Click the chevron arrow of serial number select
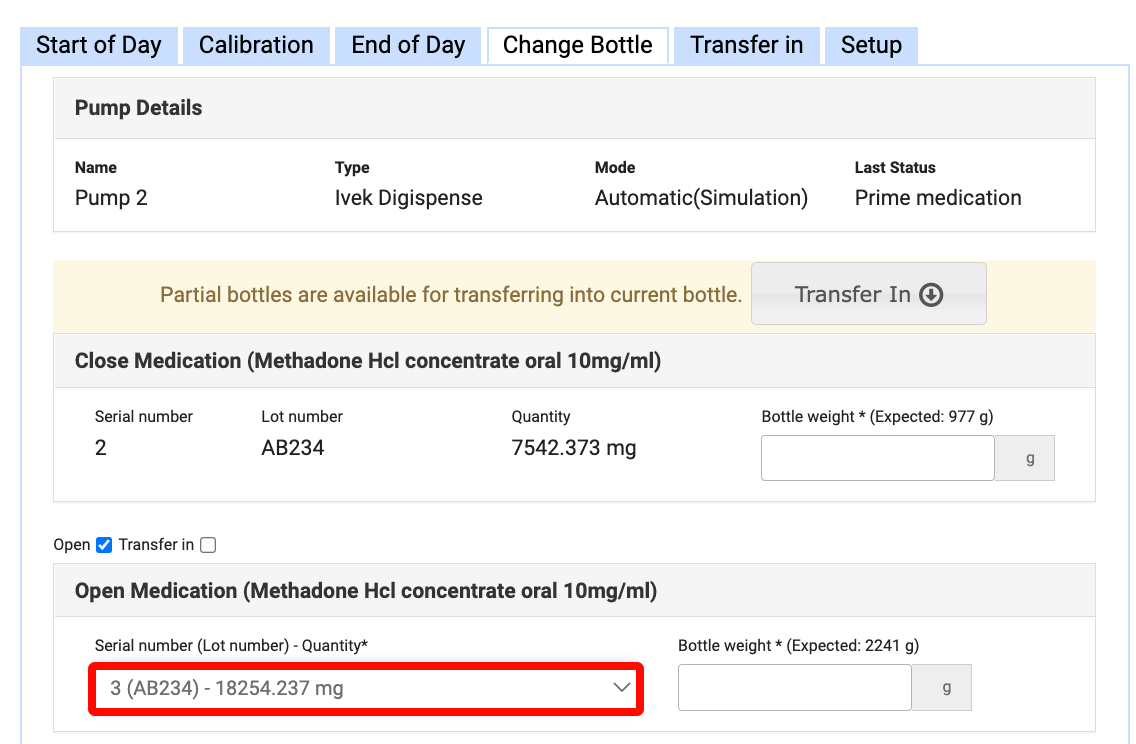The height and width of the screenshot is (744, 1136). tap(621, 688)
